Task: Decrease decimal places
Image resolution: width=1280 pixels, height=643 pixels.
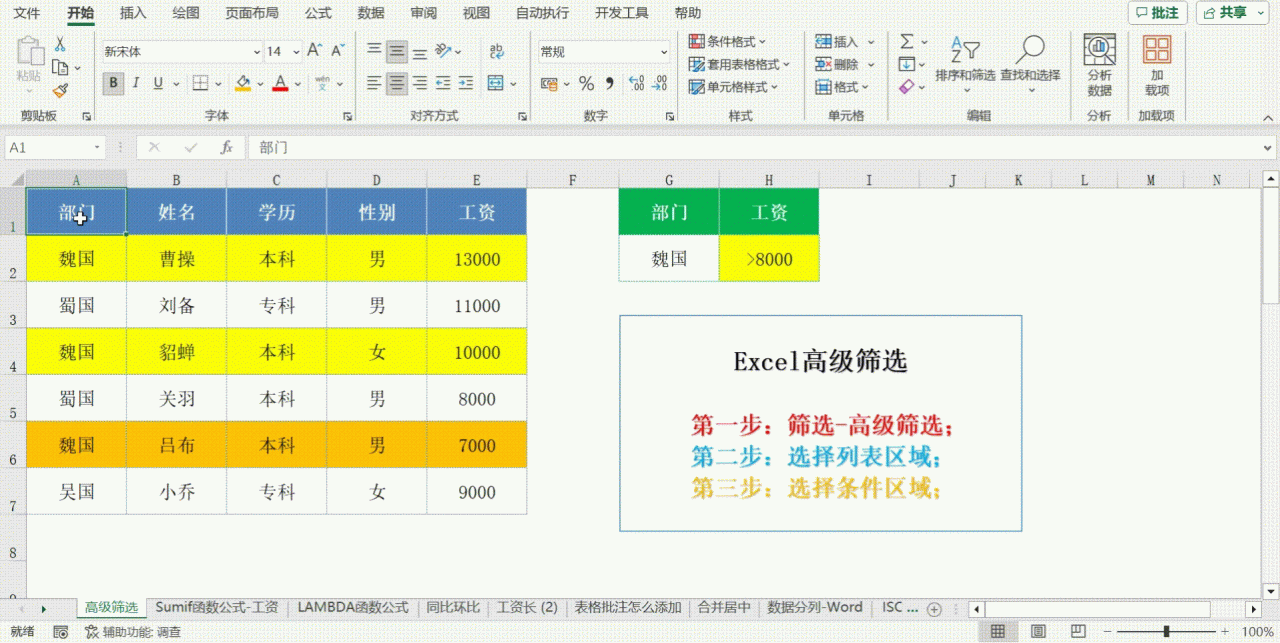Action: click(660, 83)
